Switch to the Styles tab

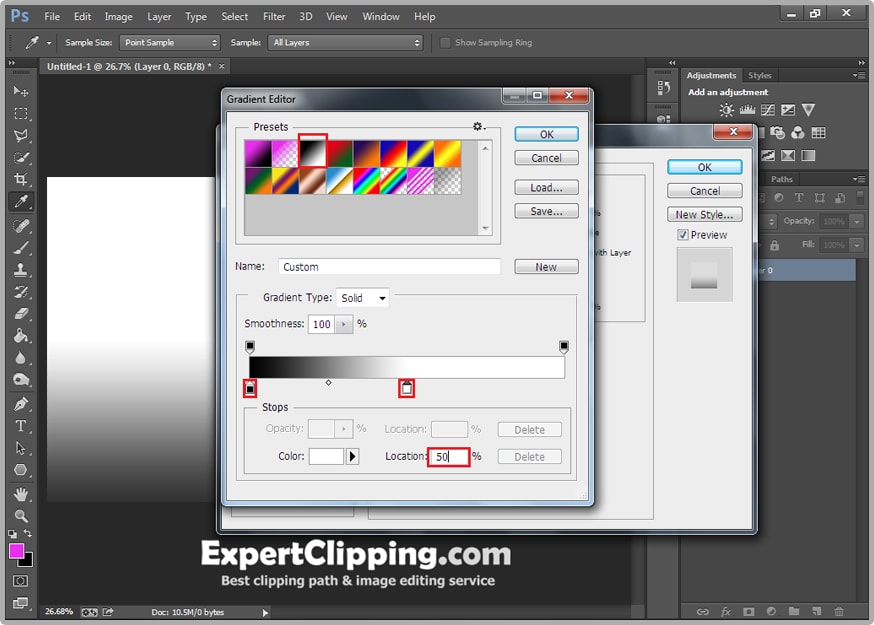[x=760, y=75]
